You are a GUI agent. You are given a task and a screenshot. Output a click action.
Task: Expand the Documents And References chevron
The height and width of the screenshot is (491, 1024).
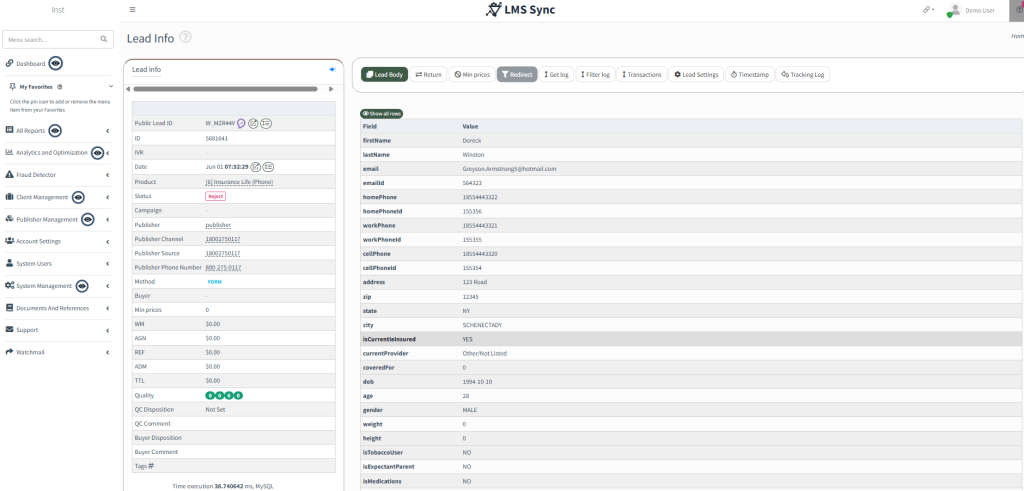pyautogui.click(x=107, y=308)
